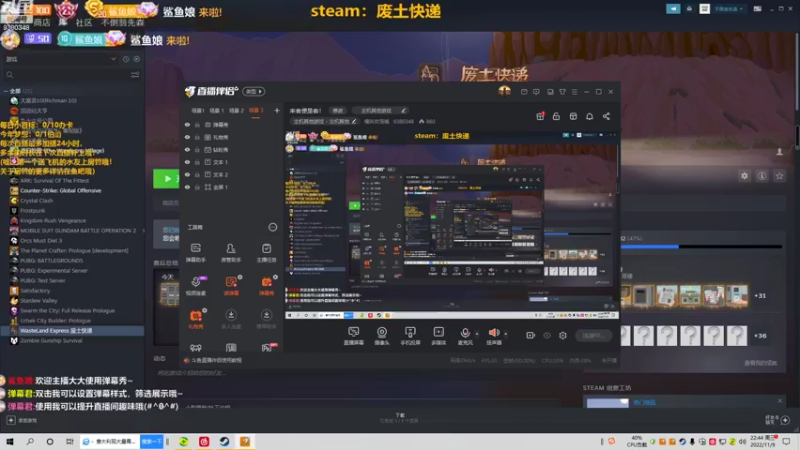Toggle visibility of 弹幕秀 layer
This screenshot has width=800, height=450.
pos(187,124)
